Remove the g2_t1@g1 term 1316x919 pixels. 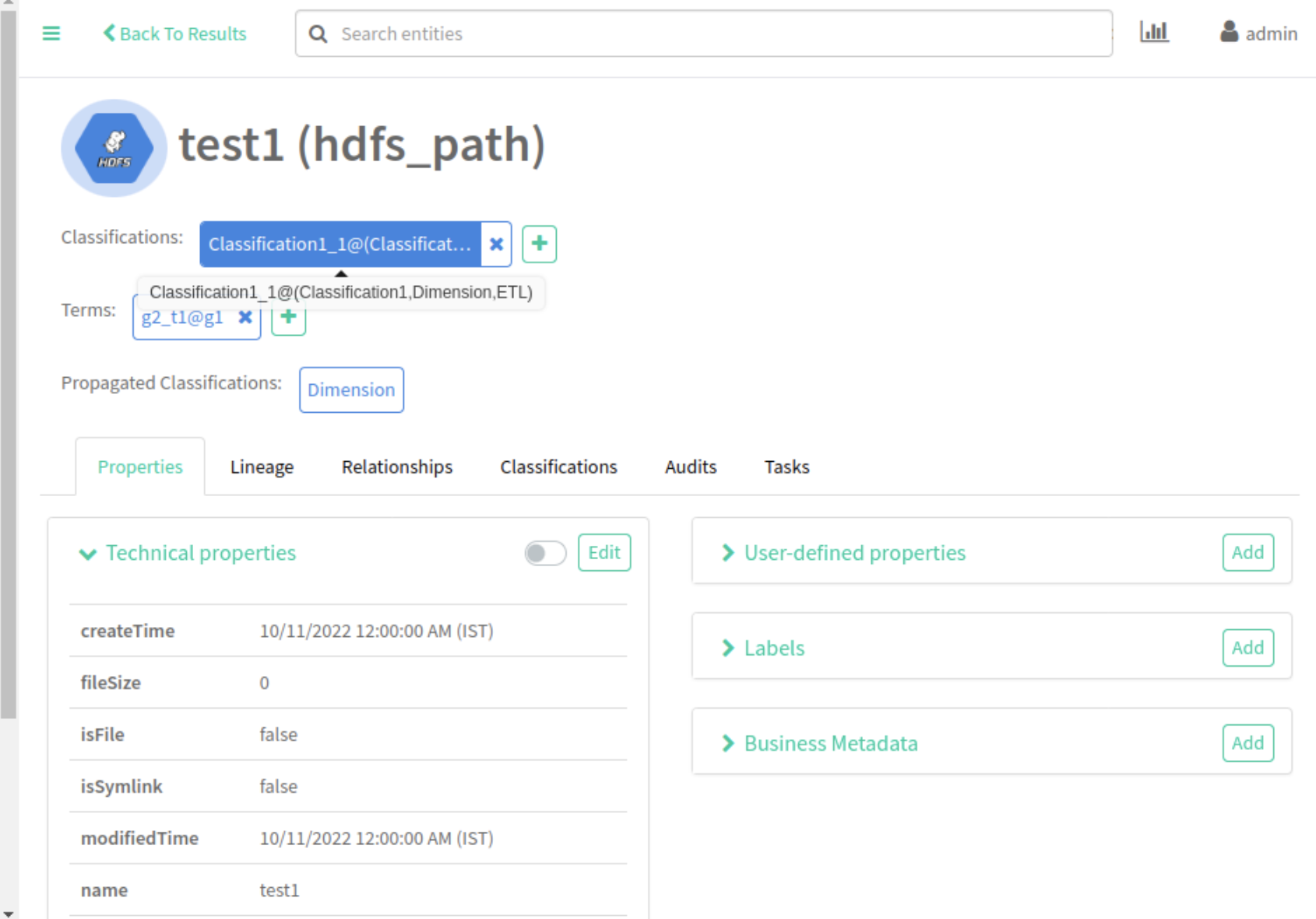click(245, 318)
